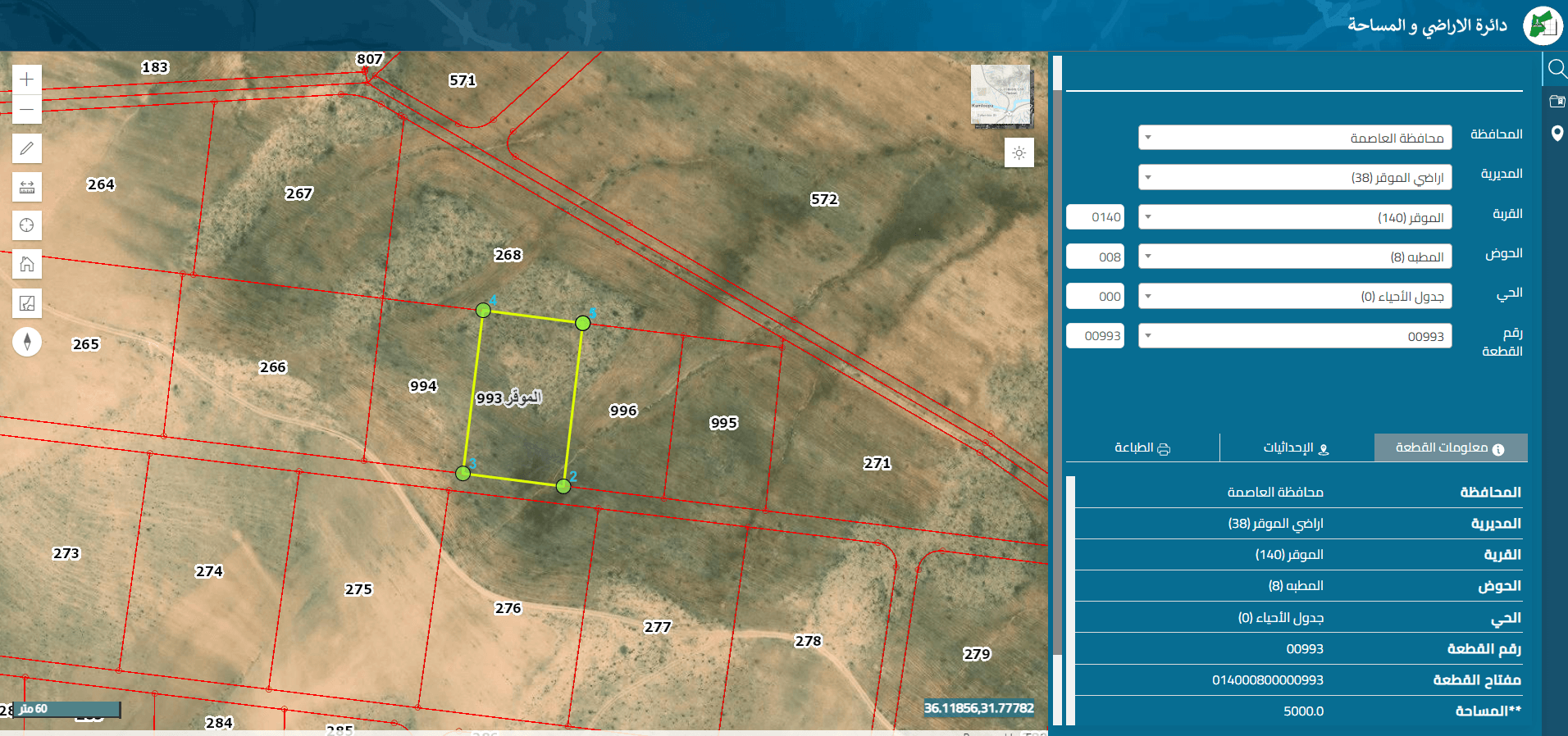This screenshot has width=1568, height=736.
Task: Click parcel 267 label on map
Action: 299,193
